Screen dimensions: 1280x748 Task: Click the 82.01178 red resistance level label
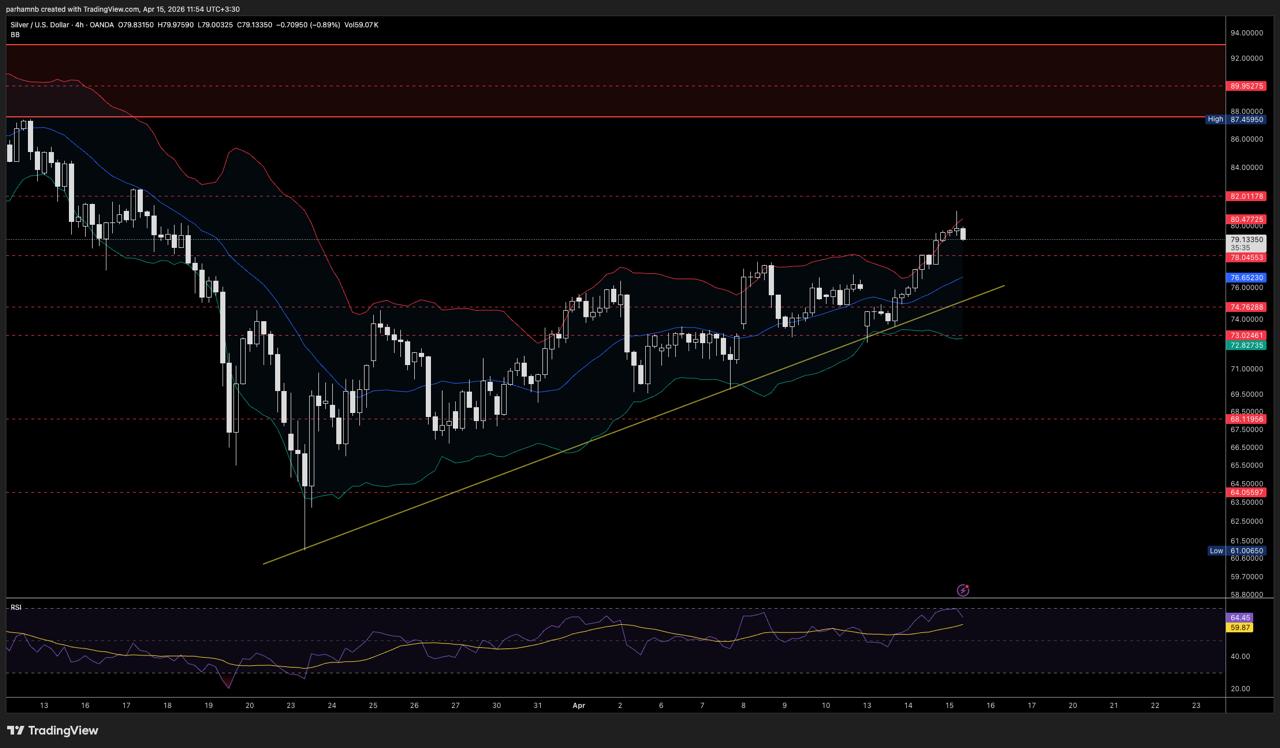coord(1247,196)
